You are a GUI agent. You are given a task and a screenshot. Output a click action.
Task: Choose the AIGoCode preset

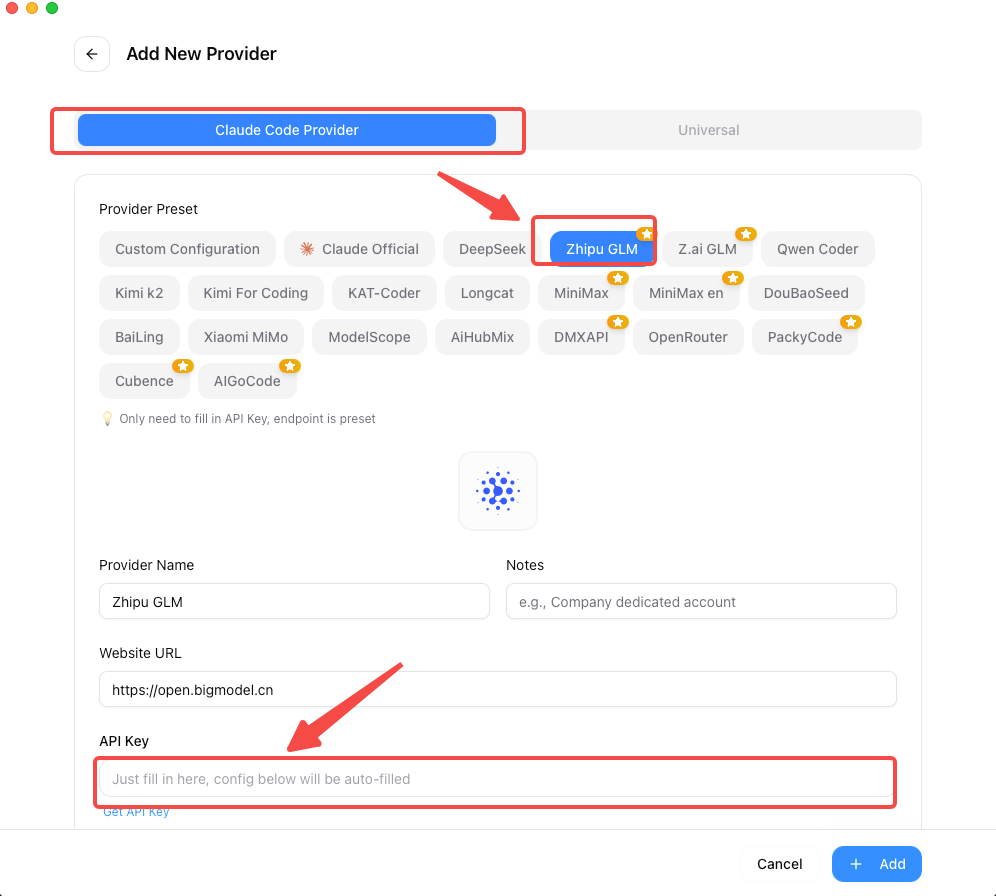pyautogui.click(x=247, y=381)
